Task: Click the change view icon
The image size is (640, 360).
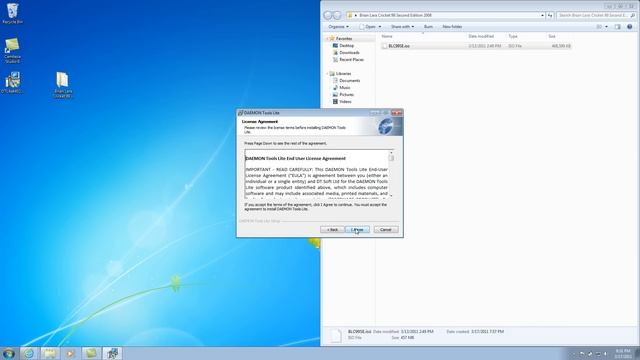Action: [599, 27]
